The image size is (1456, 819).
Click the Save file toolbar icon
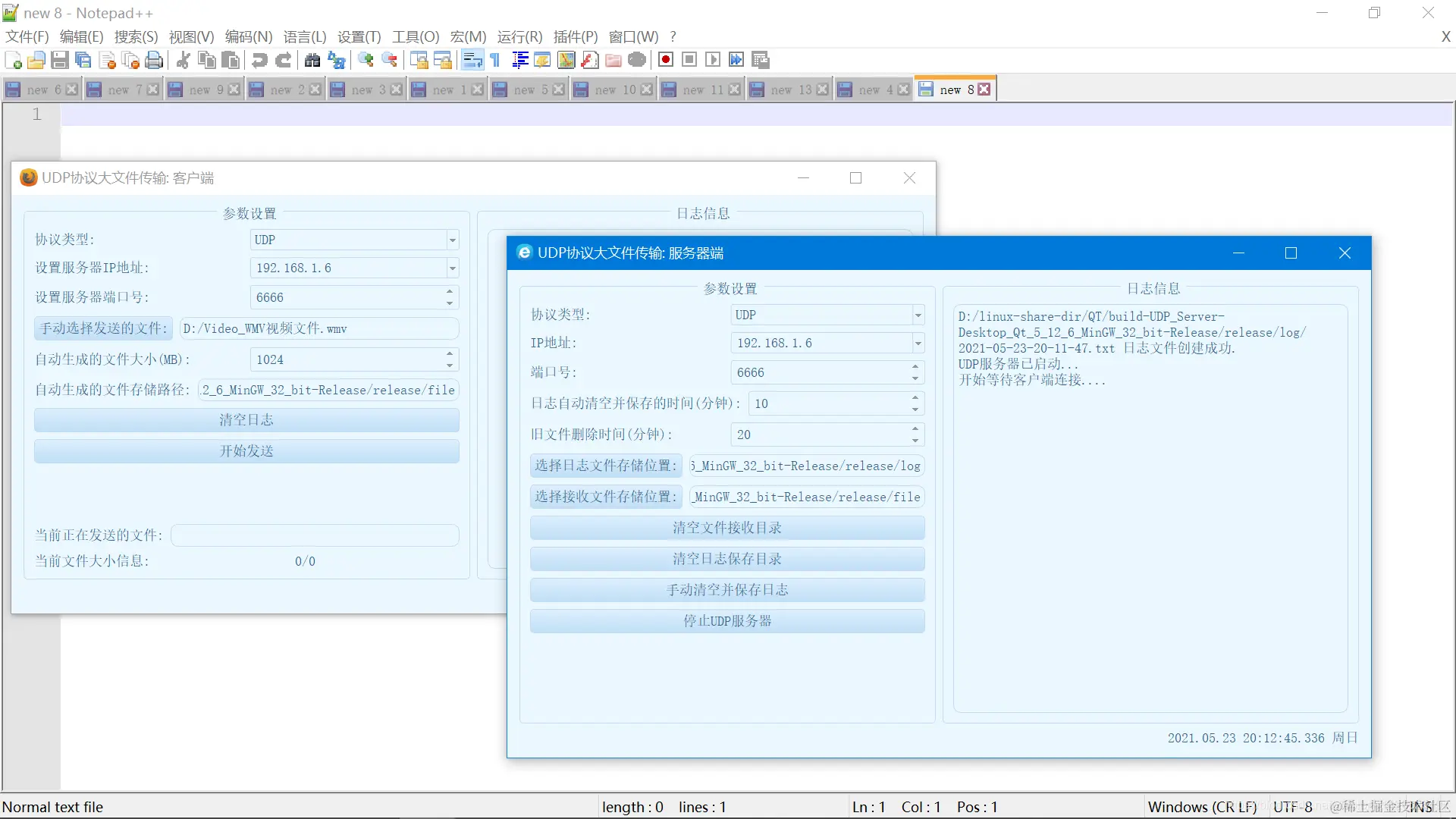60,60
